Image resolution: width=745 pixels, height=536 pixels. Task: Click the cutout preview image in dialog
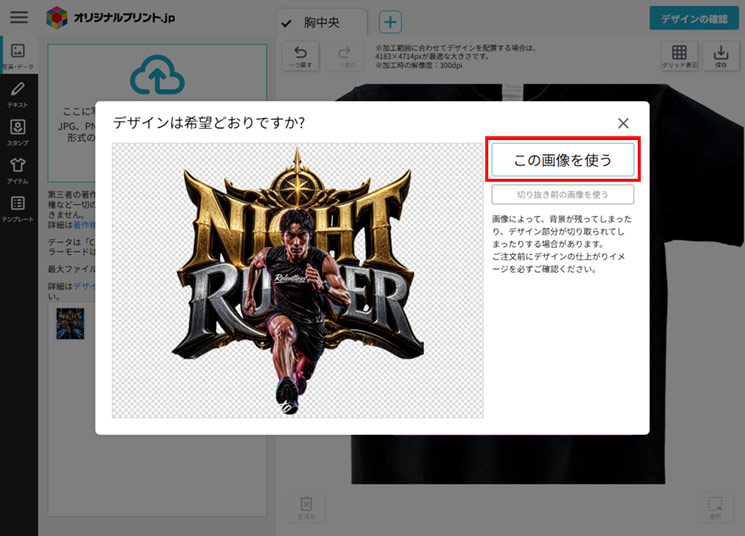pyautogui.click(x=297, y=280)
